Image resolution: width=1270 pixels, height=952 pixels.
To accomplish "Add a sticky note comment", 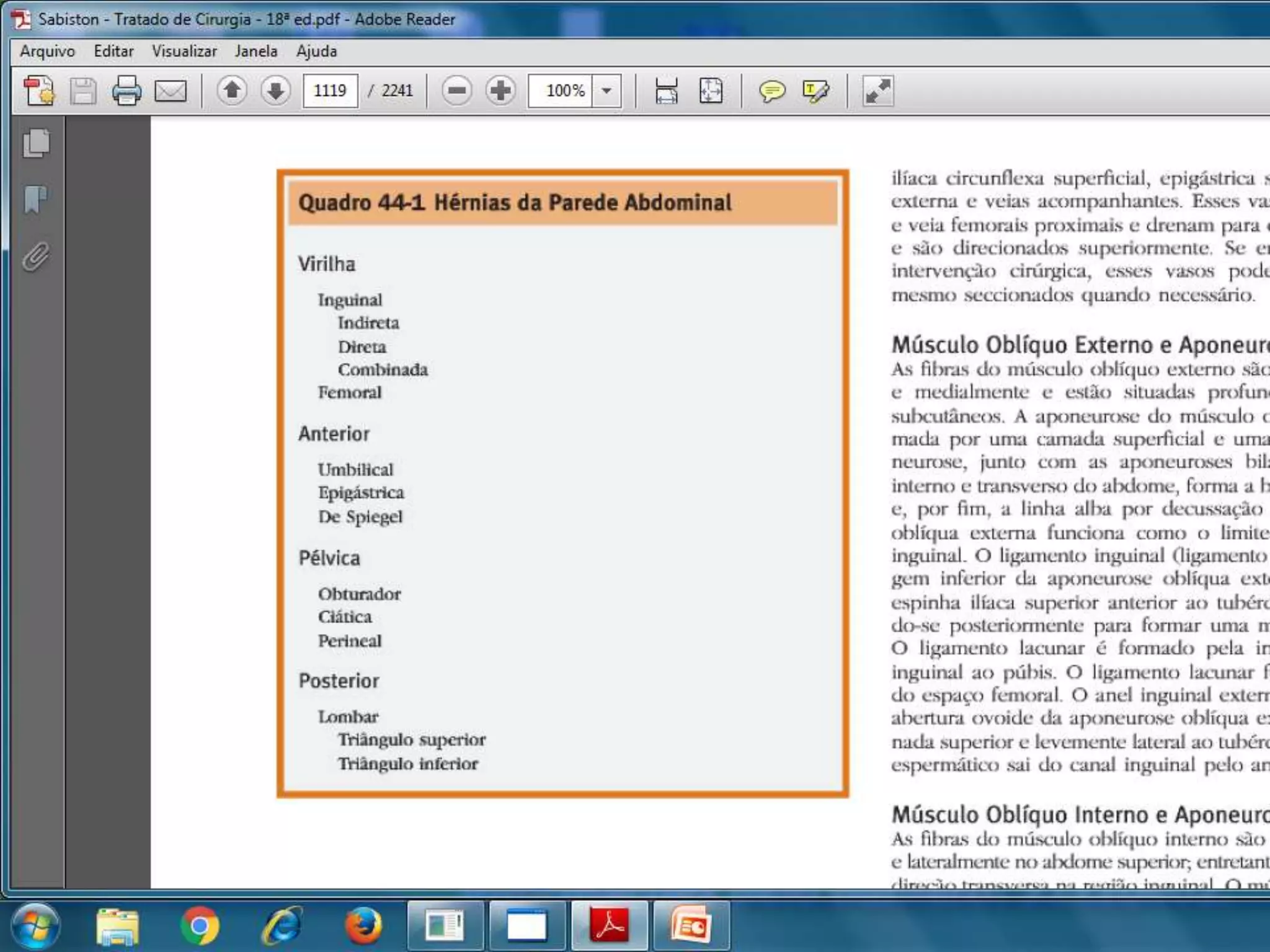I will 772,91.
